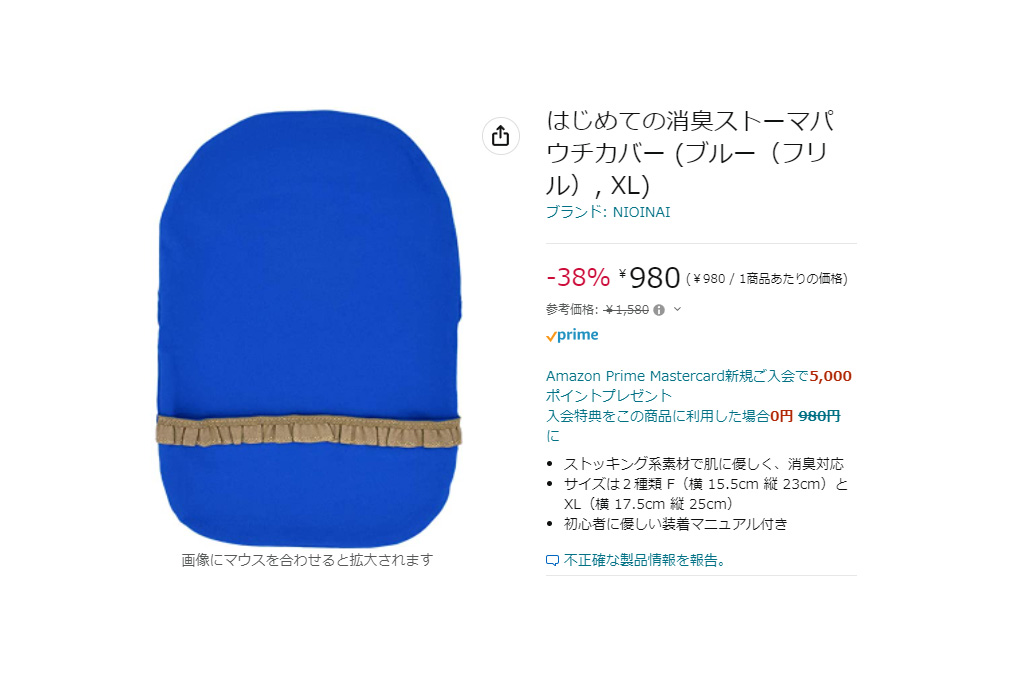The height and width of the screenshot is (682, 1024).
Task: Click the 初心者に優しい装着マニュアル付き bullet point
Action: pos(675,524)
